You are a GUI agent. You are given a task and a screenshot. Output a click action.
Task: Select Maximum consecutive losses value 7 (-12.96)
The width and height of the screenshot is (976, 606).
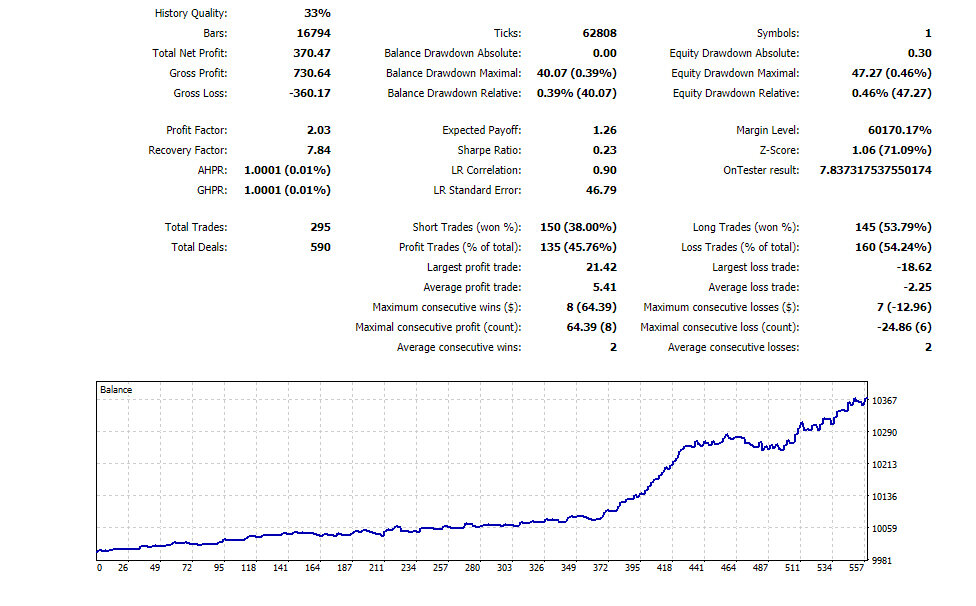[x=904, y=307]
